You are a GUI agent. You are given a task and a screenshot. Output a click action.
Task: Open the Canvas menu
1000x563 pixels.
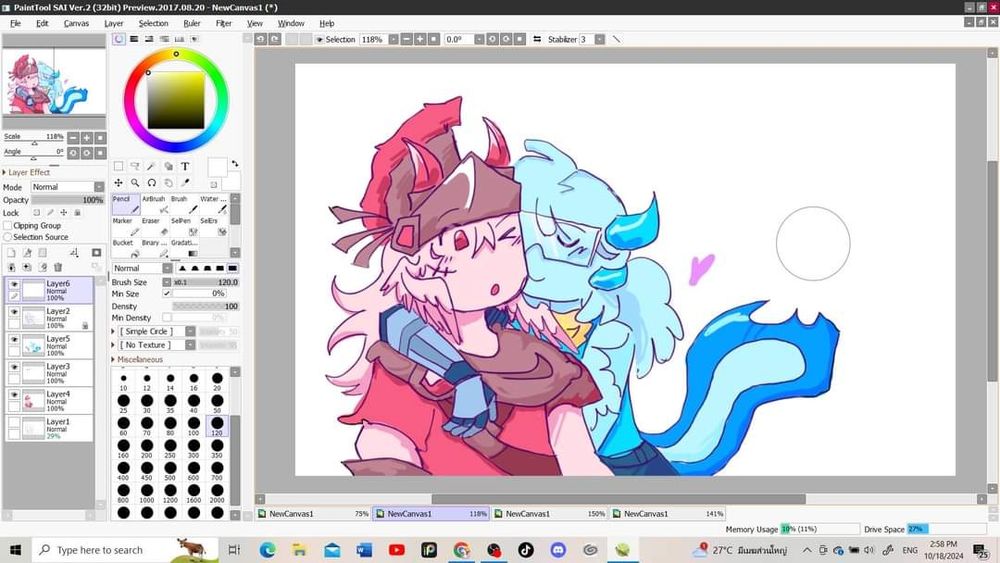coord(77,23)
